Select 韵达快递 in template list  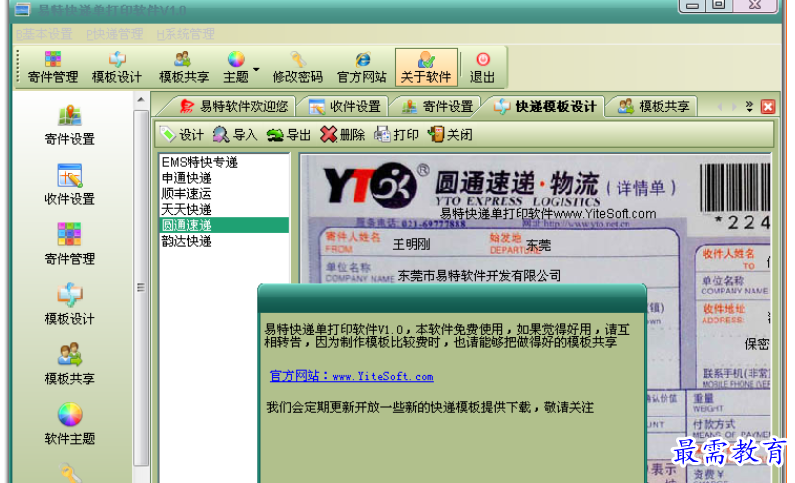click(224, 241)
